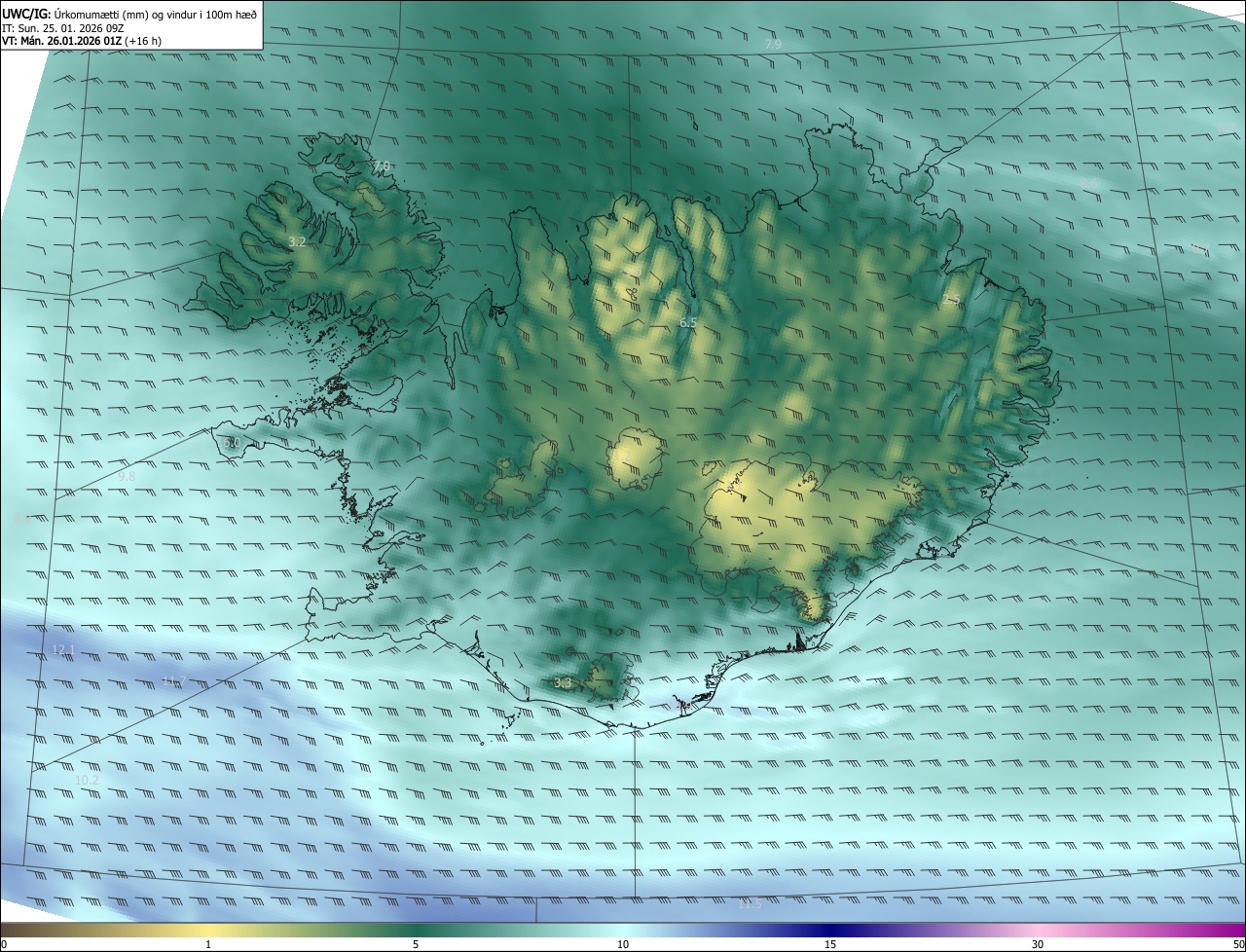Pick the dark green colour above tick 5
1246x952 pixels.
point(416,930)
